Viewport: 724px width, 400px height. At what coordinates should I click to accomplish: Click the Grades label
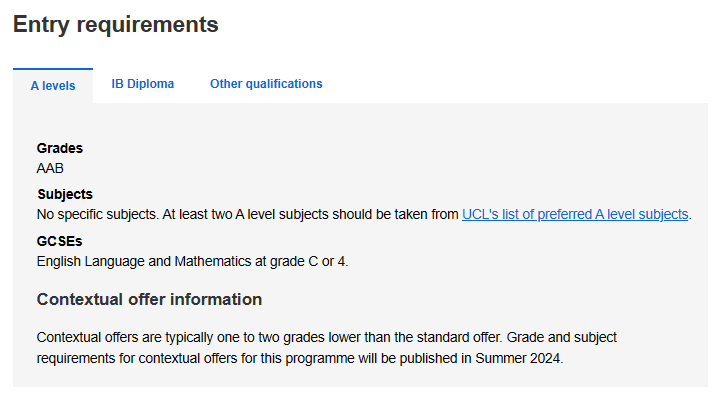coord(60,148)
